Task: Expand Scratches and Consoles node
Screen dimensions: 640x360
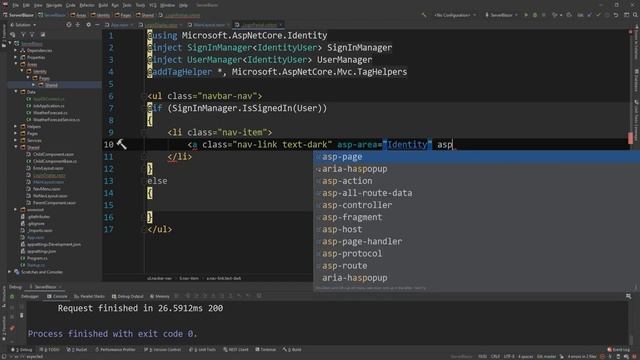Action: [x=10, y=272]
